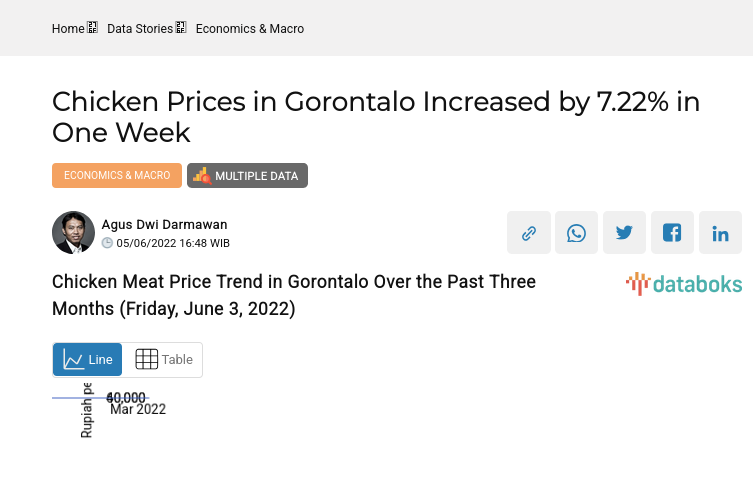Switch to the Line chart view
This screenshot has width=753, height=498.
[x=88, y=360]
